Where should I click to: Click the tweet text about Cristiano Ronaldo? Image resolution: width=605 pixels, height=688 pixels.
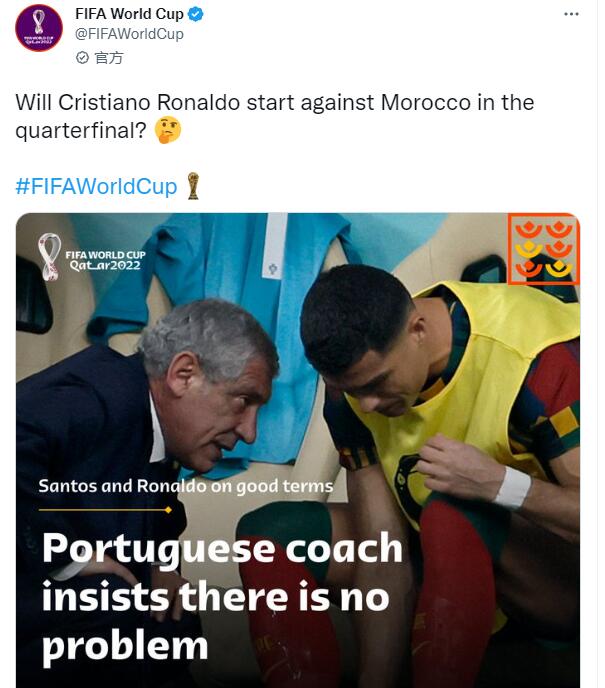coord(275,116)
